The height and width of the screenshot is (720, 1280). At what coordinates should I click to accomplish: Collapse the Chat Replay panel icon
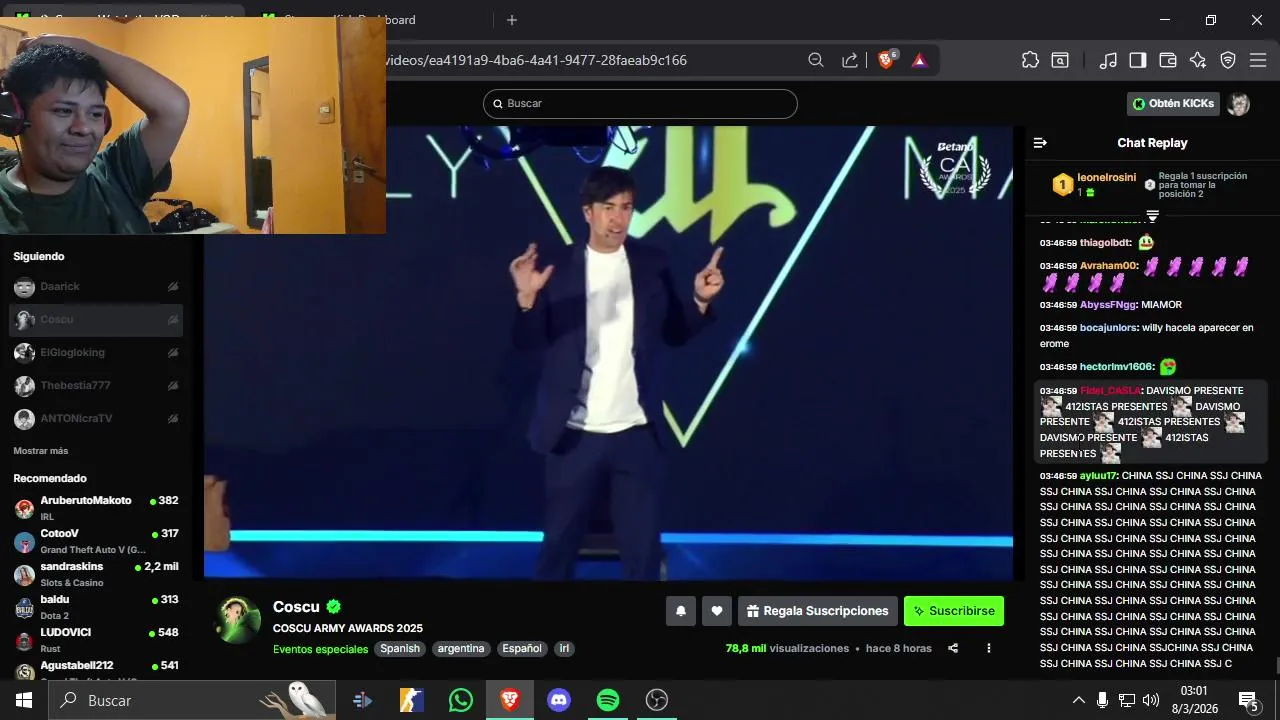click(x=1040, y=143)
